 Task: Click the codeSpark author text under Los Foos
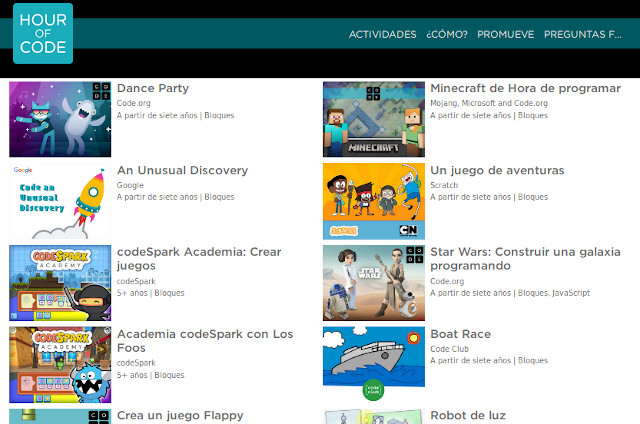tap(136, 363)
